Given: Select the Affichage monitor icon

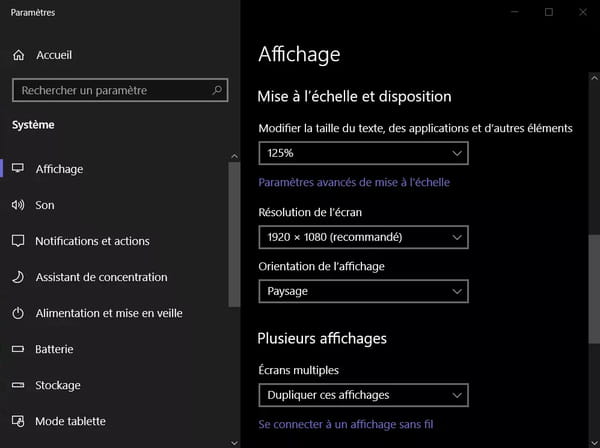Looking at the screenshot, I should (18, 168).
